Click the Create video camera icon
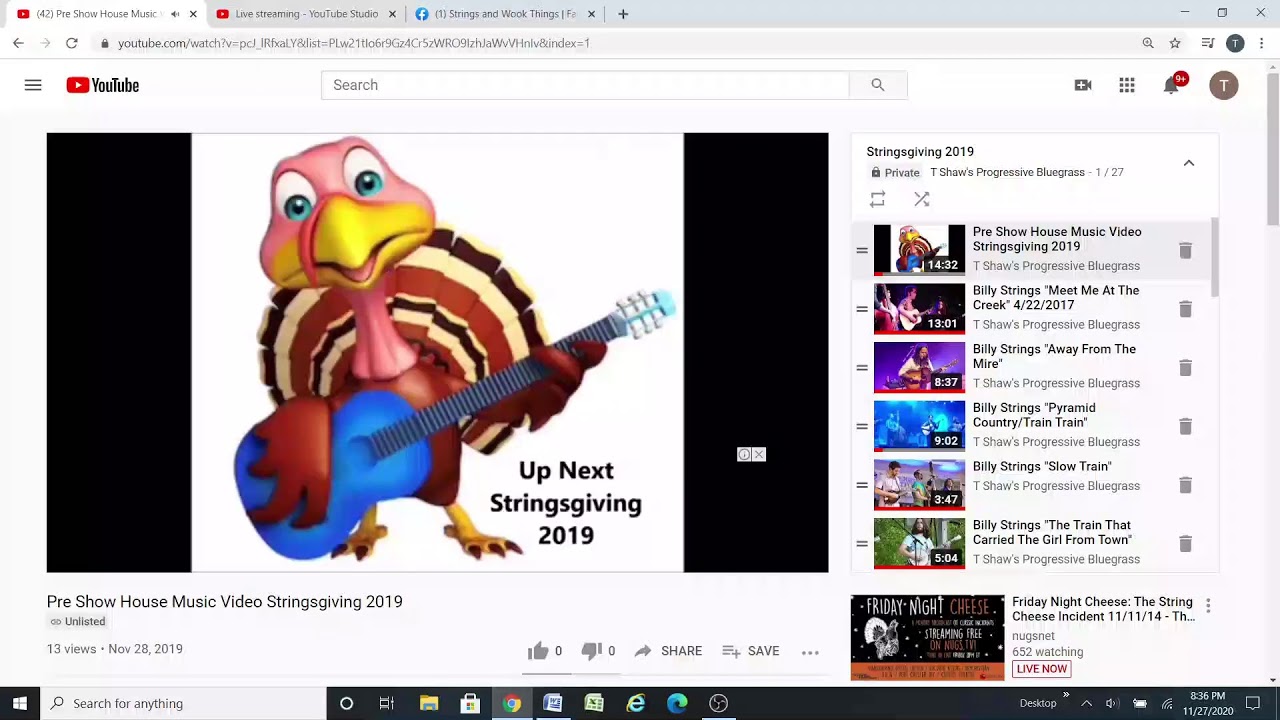The width and height of the screenshot is (1280, 720). (1083, 85)
